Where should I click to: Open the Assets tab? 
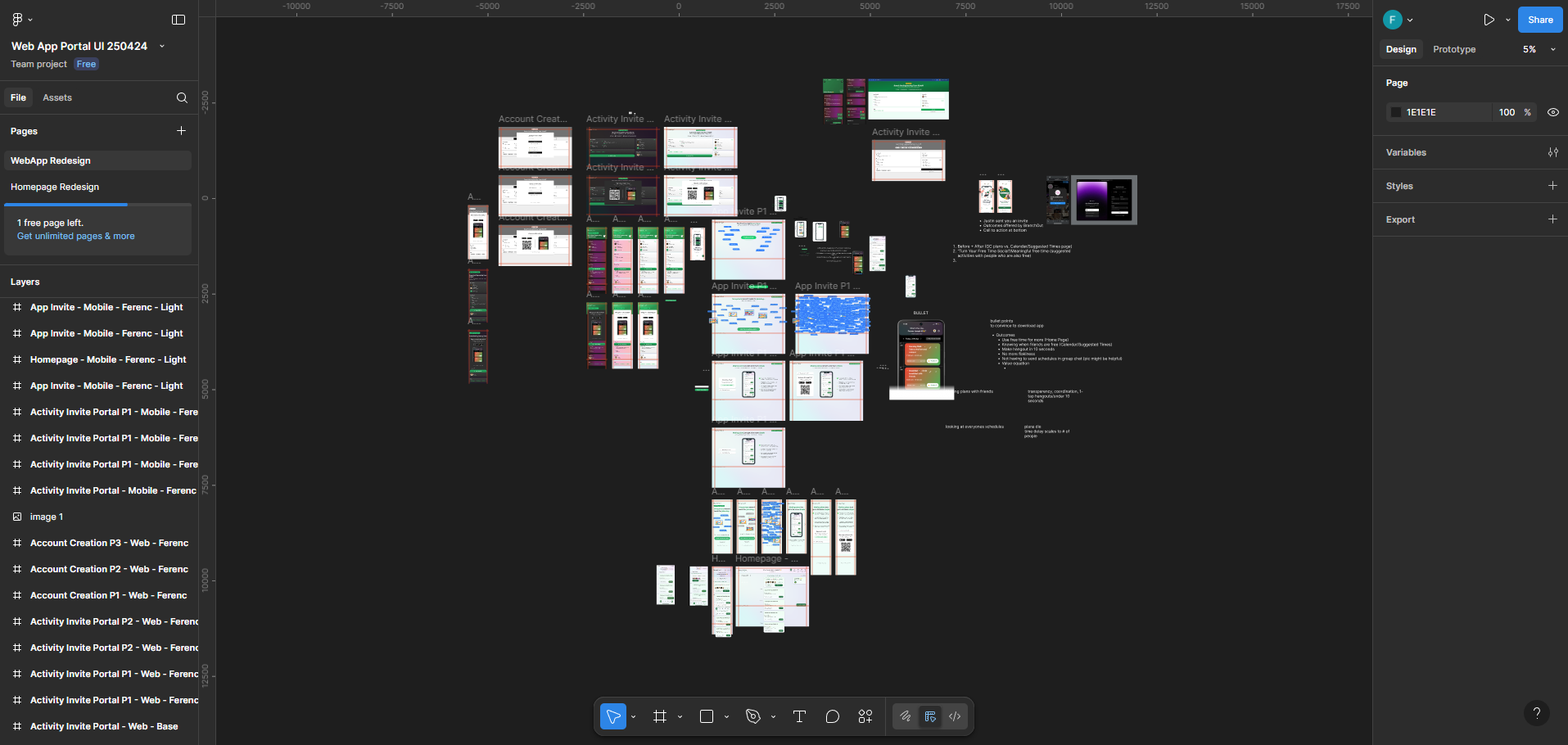click(x=57, y=97)
